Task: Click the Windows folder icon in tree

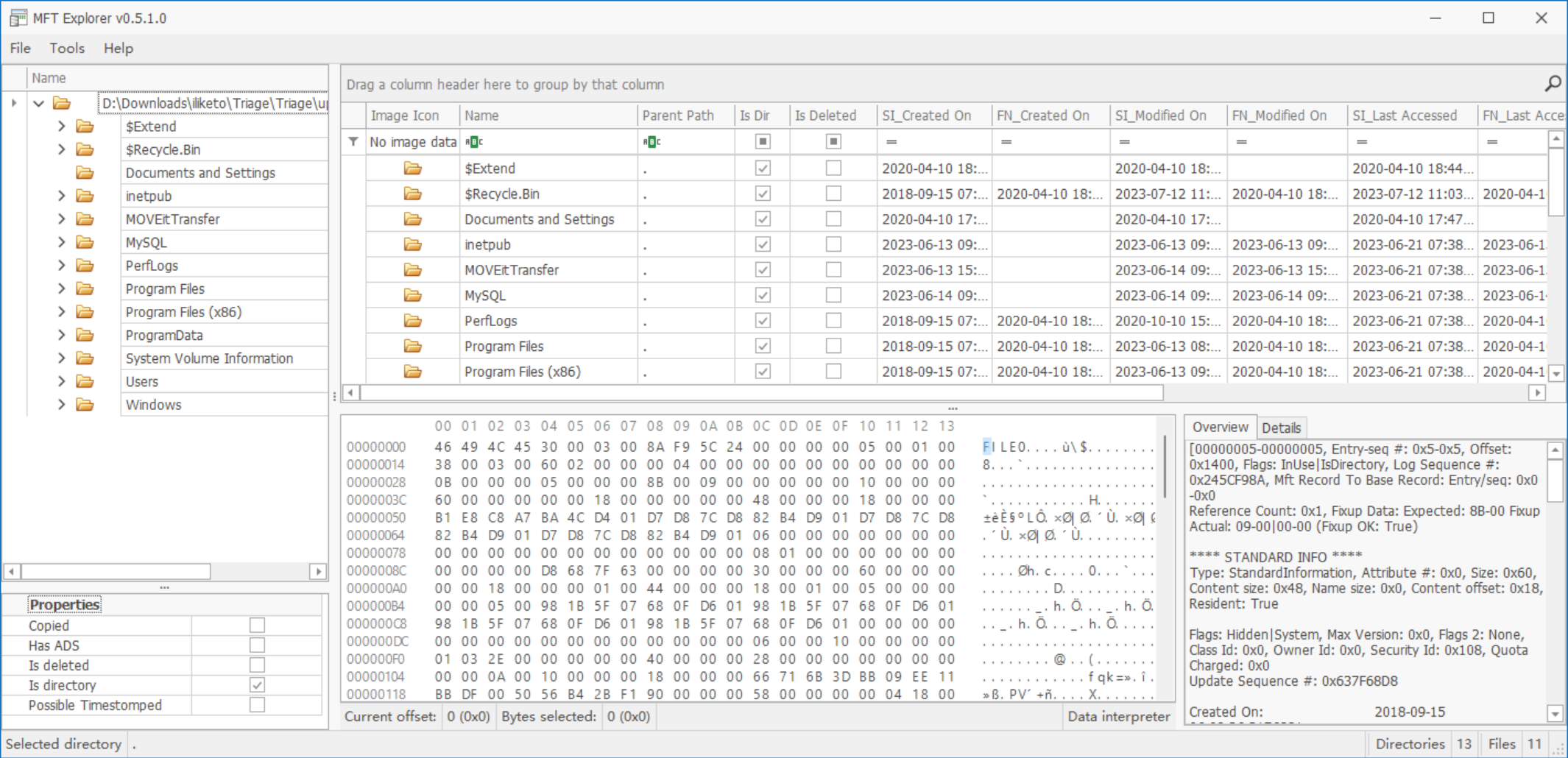Action: click(x=85, y=405)
